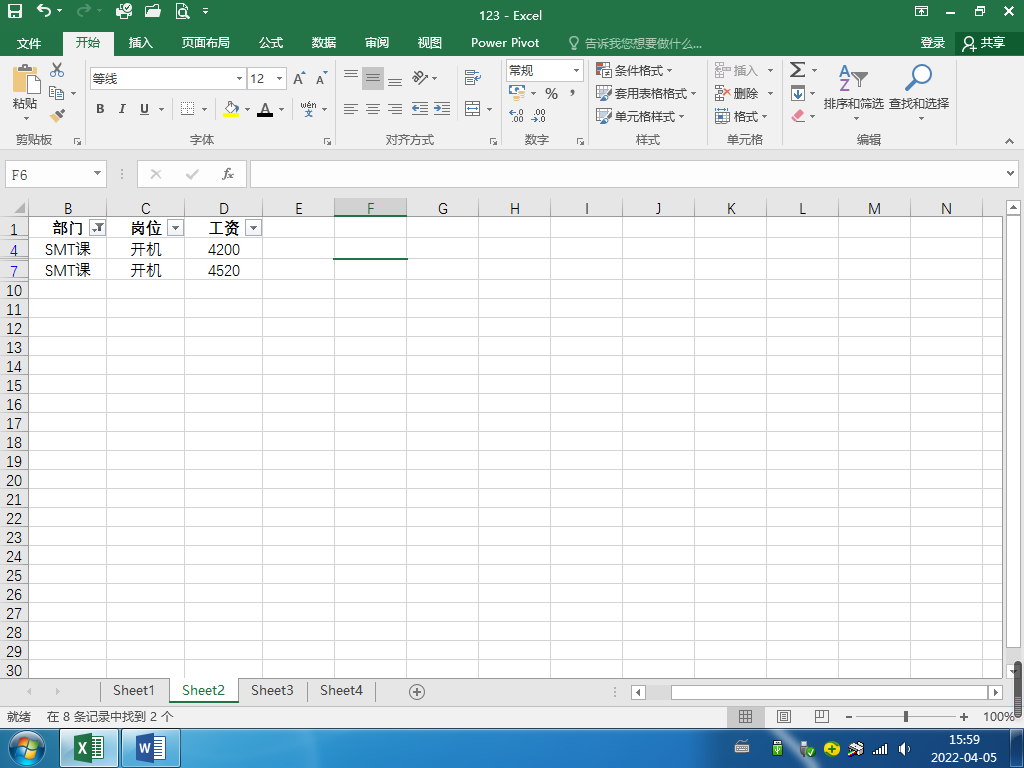Increase decimal places icon
This screenshot has width=1024, height=768.
[517, 116]
